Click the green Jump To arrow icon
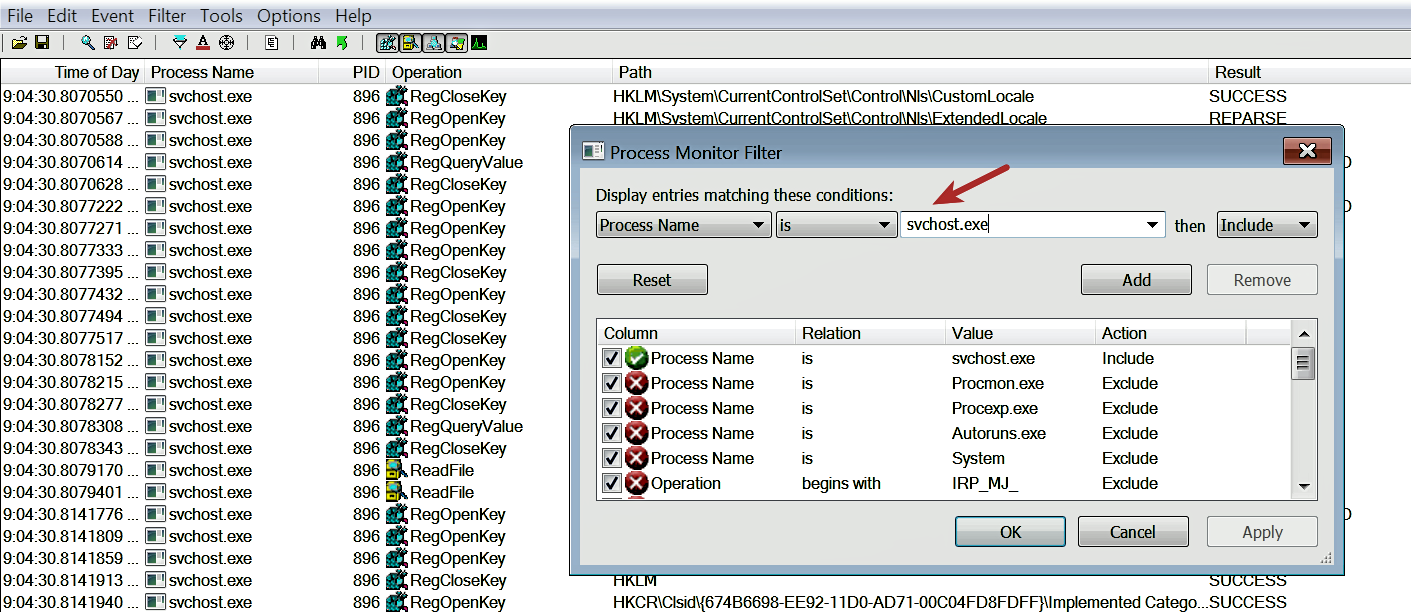 tap(342, 43)
